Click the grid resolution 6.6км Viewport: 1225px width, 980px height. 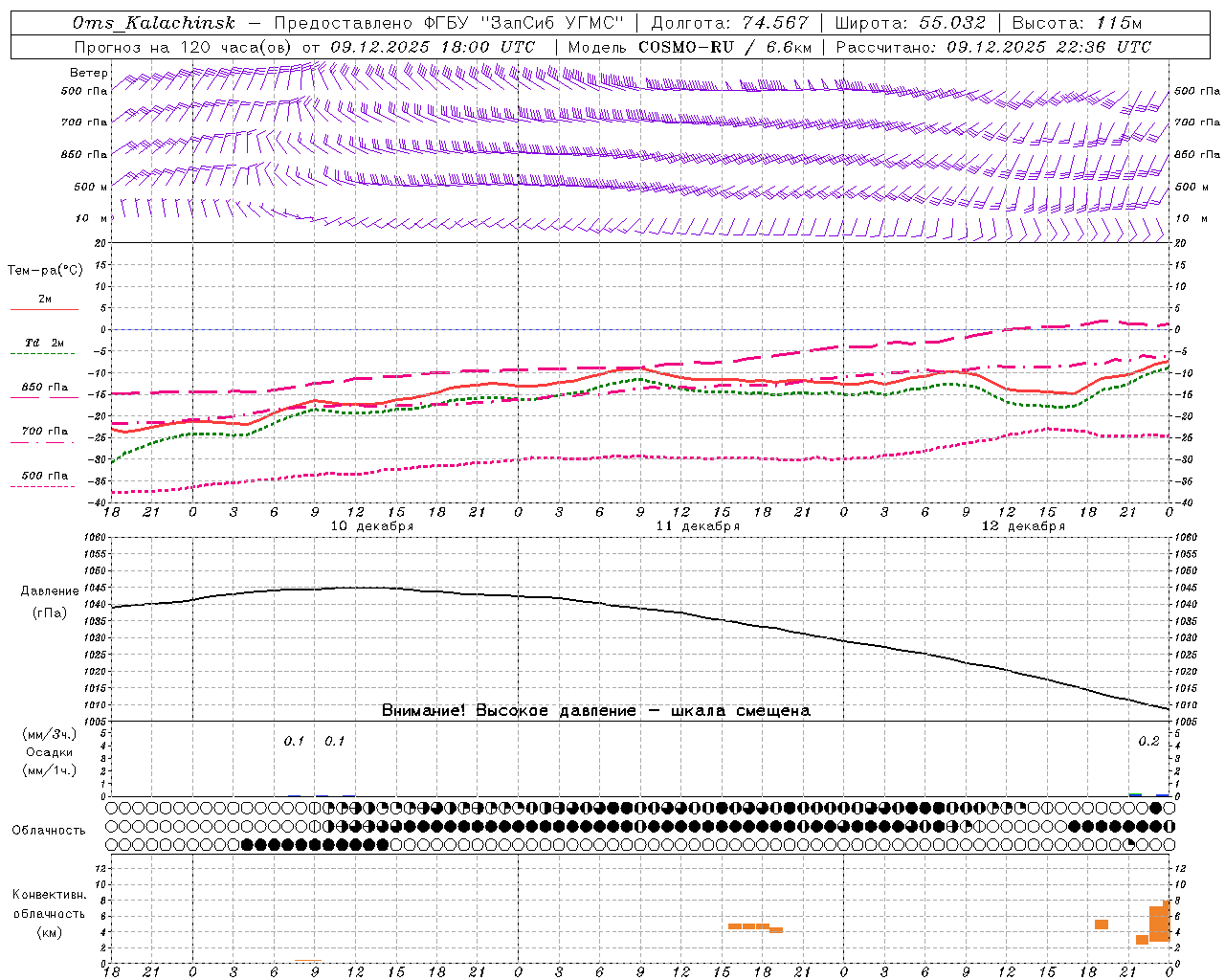(788, 47)
